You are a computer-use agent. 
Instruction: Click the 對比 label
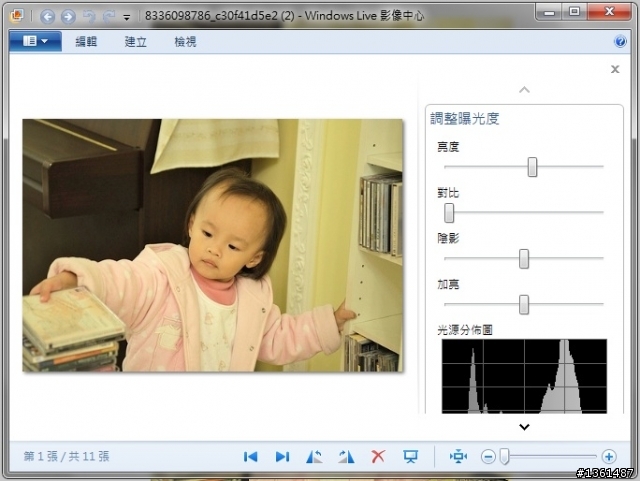point(448,193)
